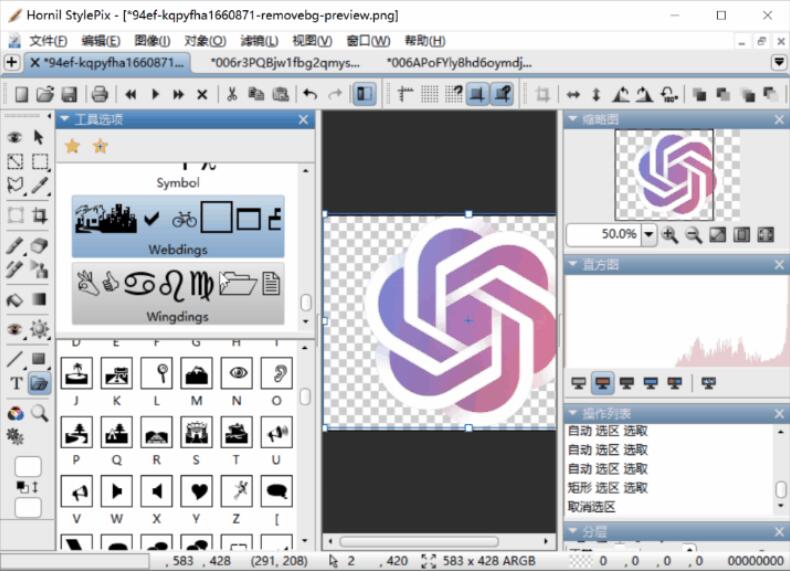Save the file with floppy icon
Screen dimensions: 790x571
[69, 94]
